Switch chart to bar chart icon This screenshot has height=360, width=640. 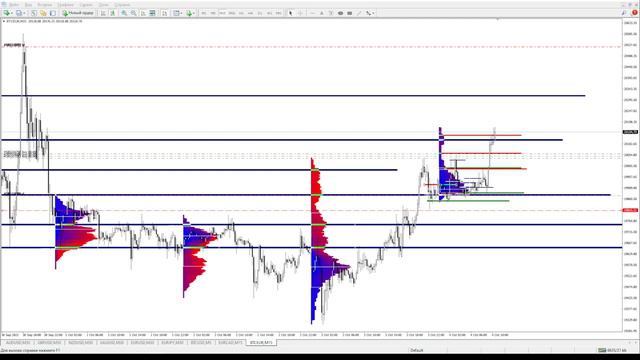point(103,13)
